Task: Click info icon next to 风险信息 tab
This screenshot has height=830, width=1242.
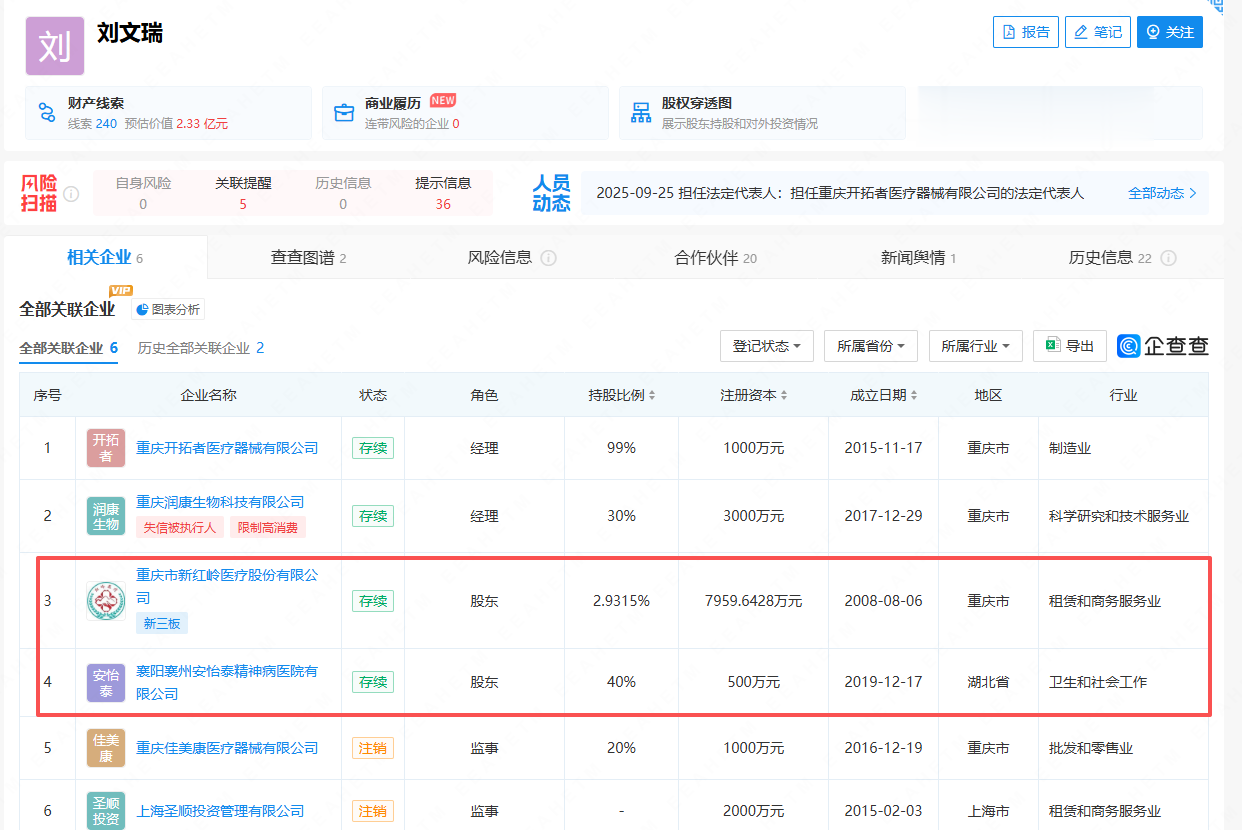Action: pos(548,258)
